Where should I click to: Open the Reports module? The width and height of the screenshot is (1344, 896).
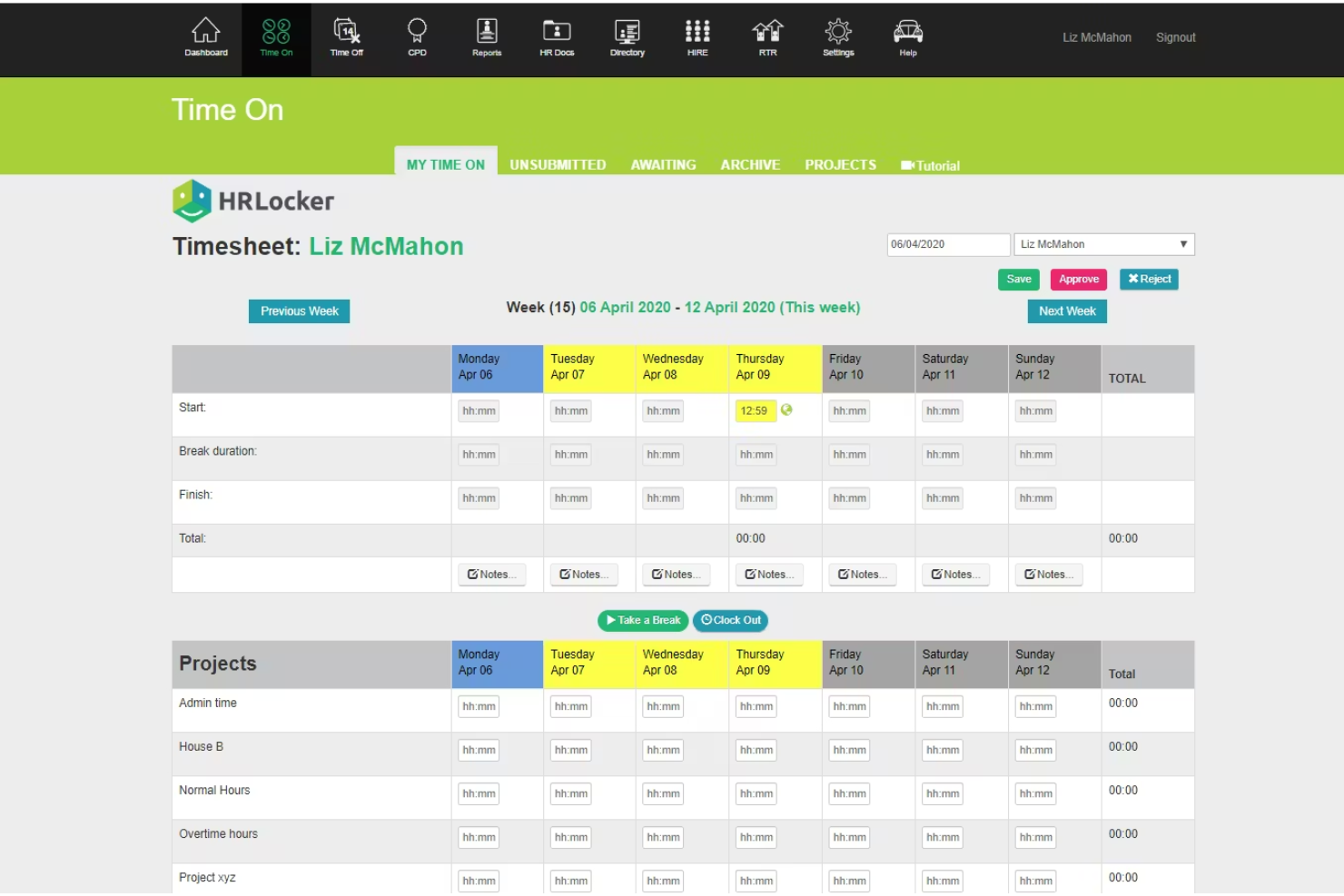[486, 36]
